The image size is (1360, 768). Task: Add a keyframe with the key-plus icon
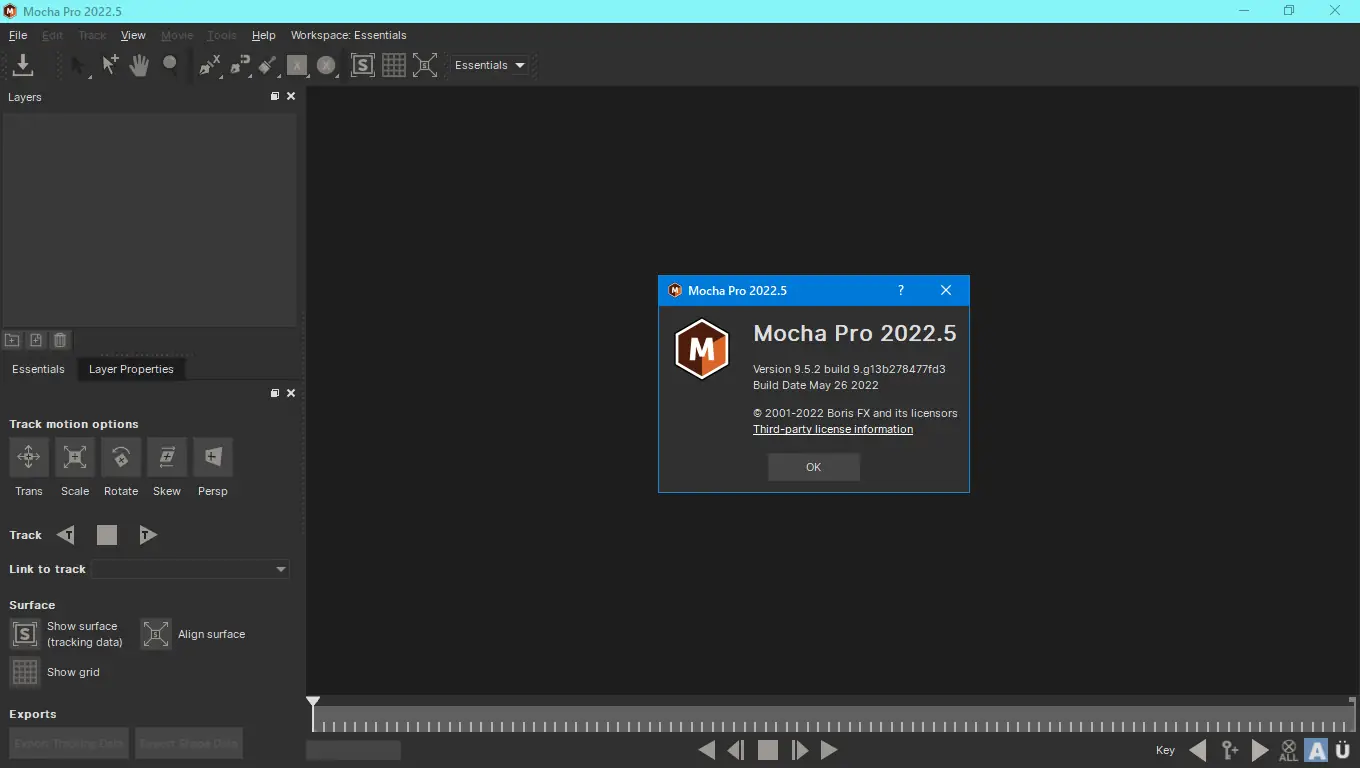(1230, 750)
